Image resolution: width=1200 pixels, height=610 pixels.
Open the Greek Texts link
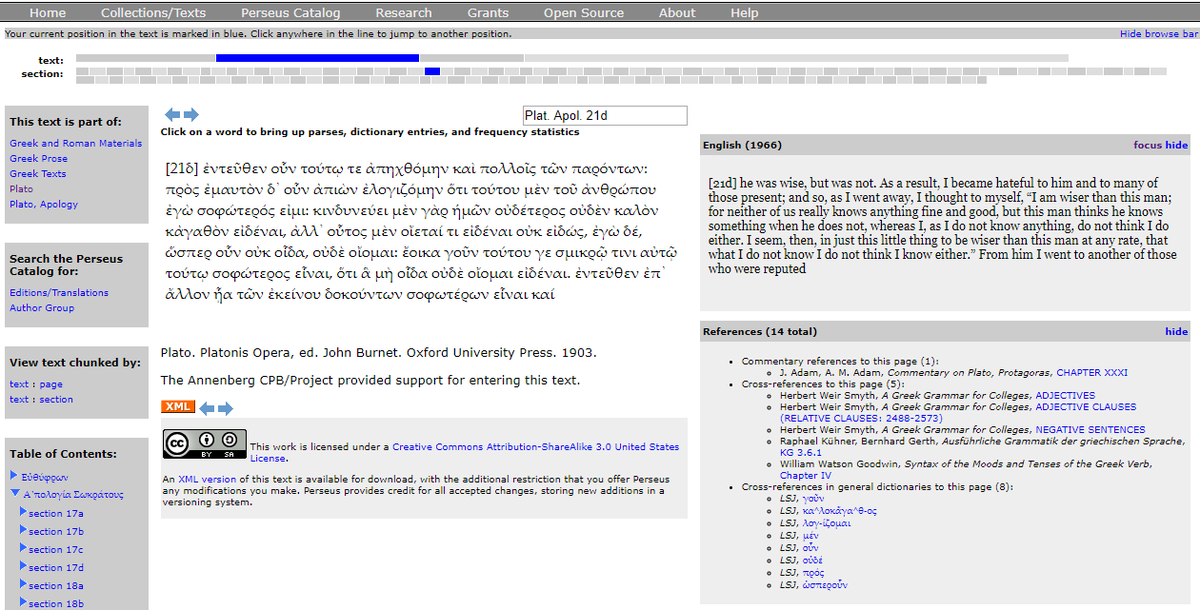point(38,174)
